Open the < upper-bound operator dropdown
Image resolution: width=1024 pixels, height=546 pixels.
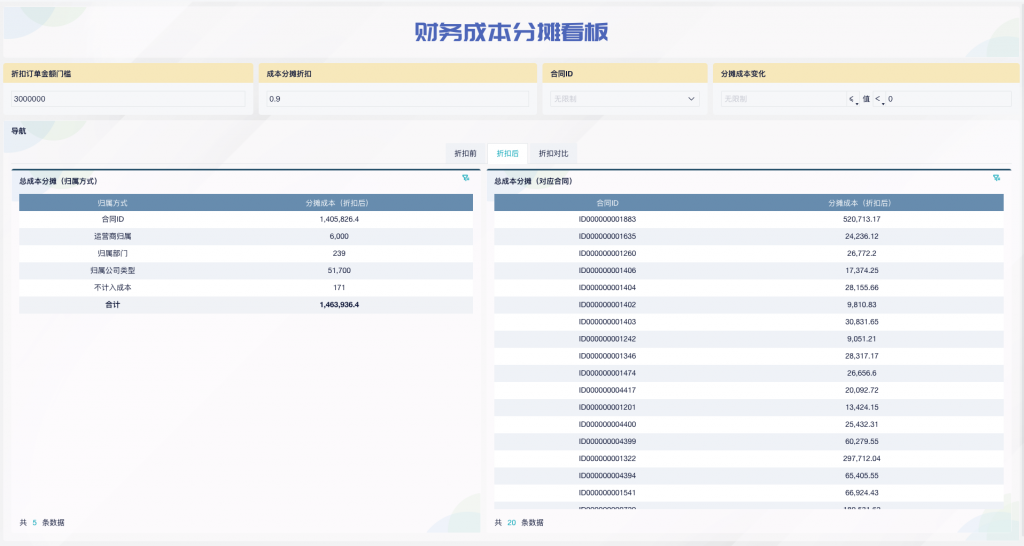point(880,100)
